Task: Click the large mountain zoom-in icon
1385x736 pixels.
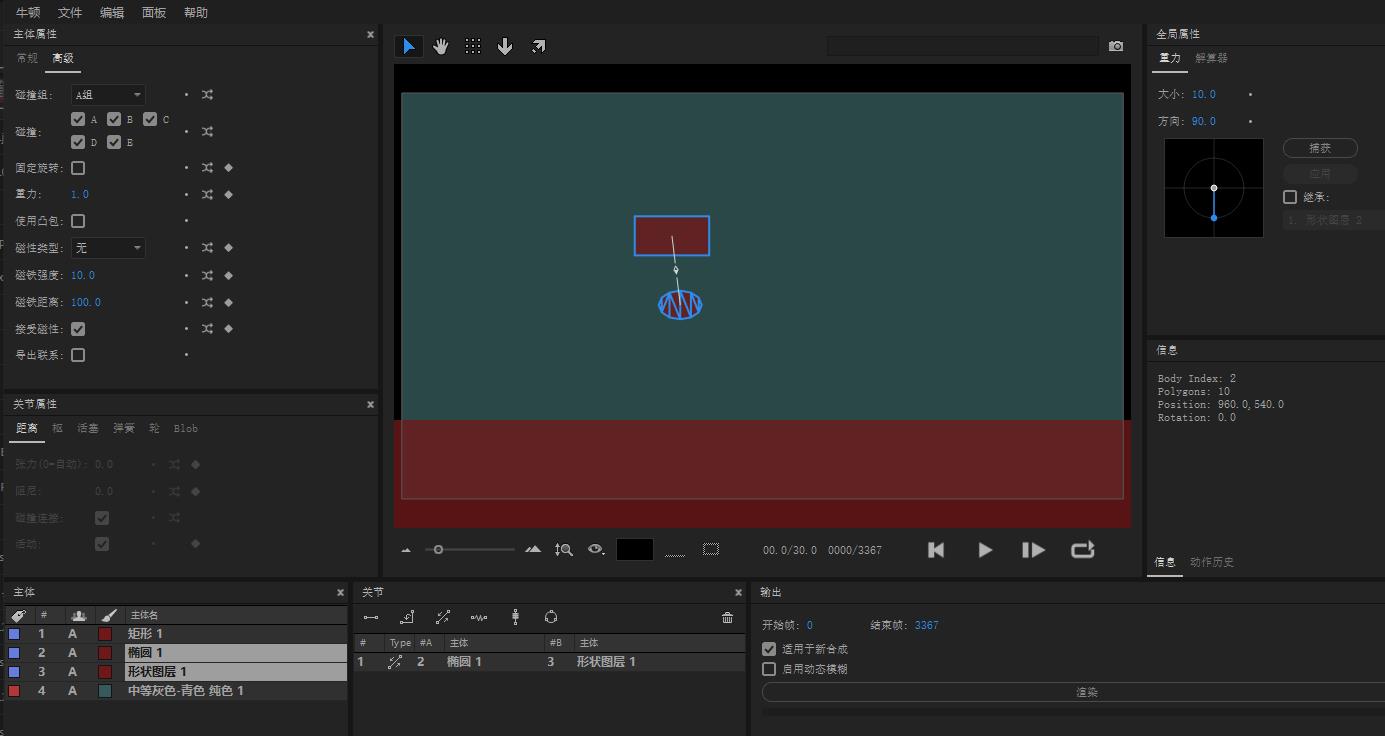Action: tap(533, 549)
